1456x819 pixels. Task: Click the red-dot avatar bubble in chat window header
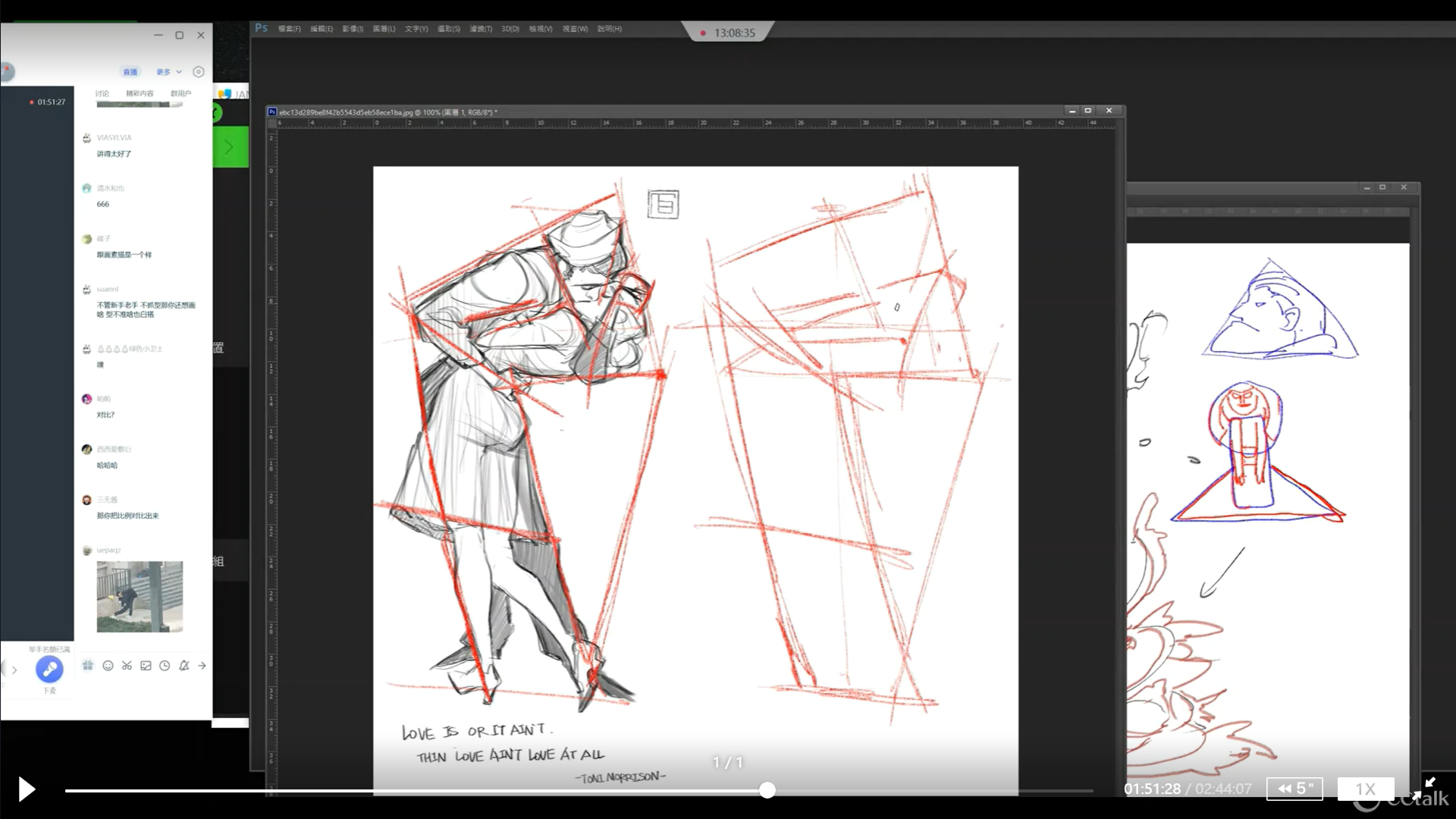point(6,72)
